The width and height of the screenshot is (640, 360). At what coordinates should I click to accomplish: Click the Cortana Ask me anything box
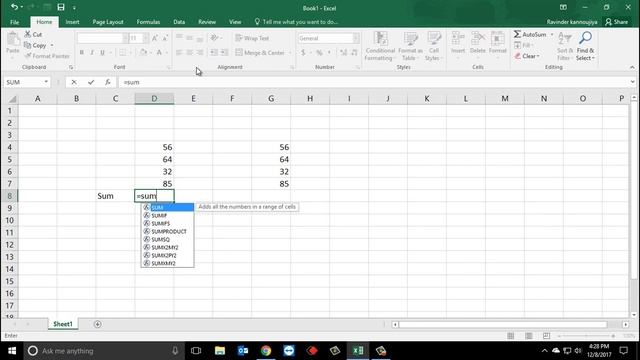point(104,351)
